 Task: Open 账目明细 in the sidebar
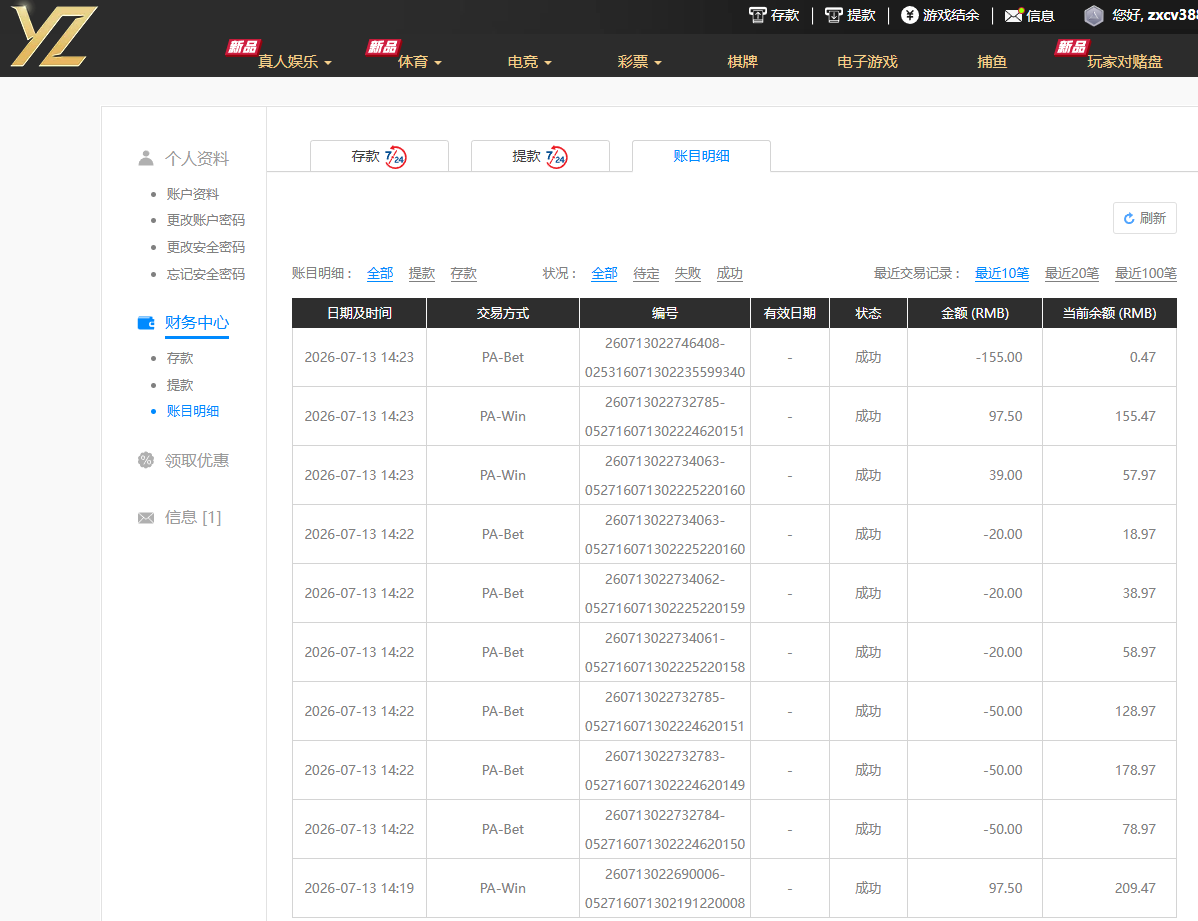(x=193, y=411)
